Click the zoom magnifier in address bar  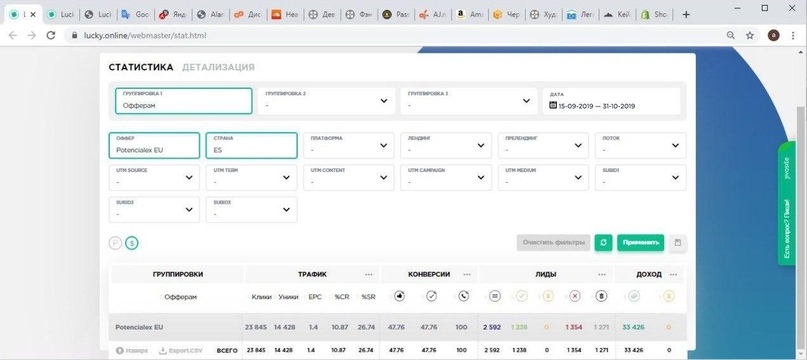click(731, 35)
